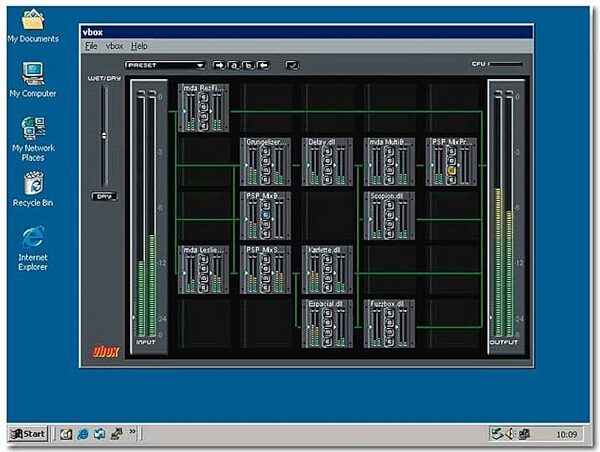Click top button in Karlette.dll module
Image resolution: width=600 pixels, height=452 pixels.
[x=328, y=260]
